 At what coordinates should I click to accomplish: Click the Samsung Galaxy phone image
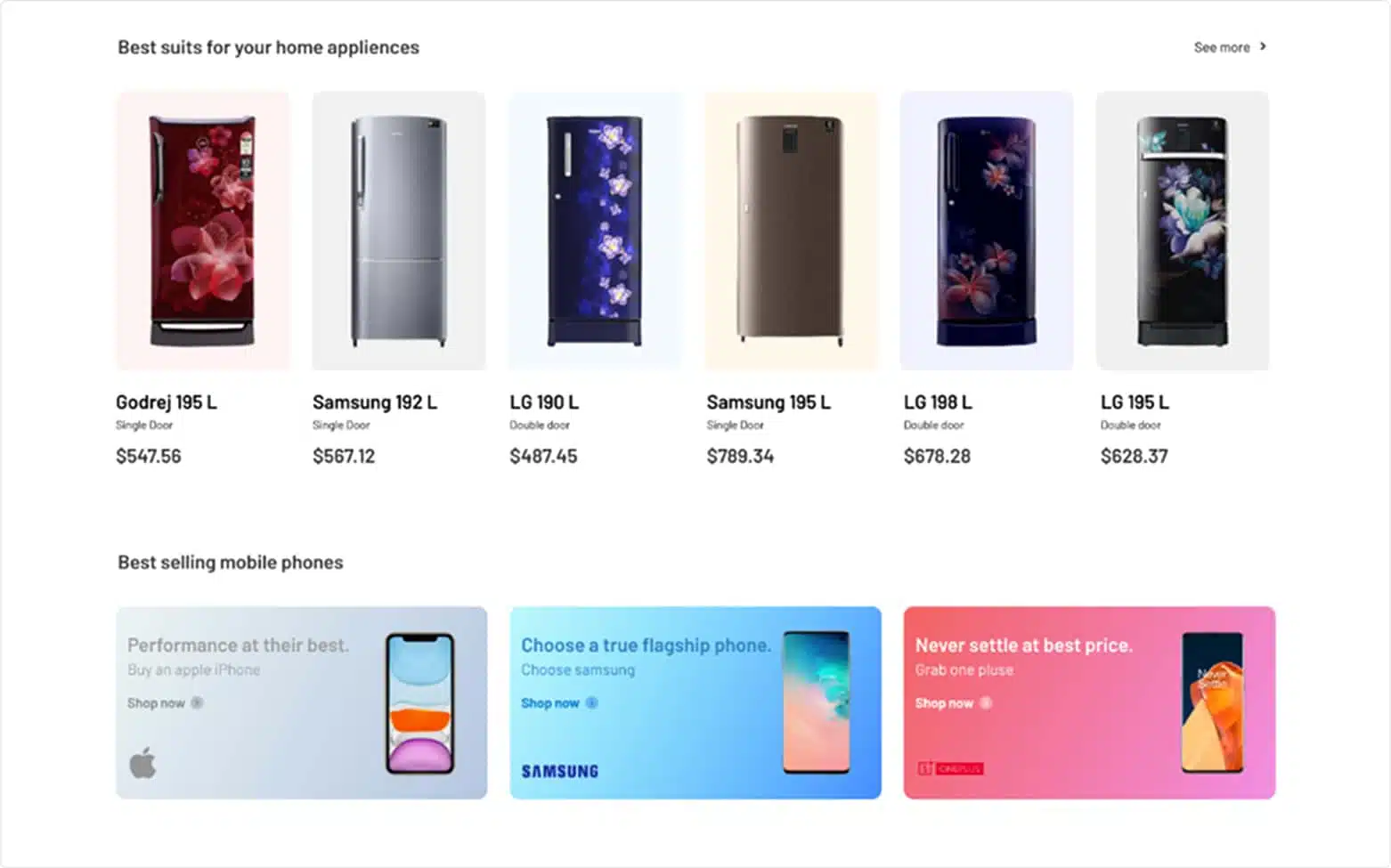(x=816, y=702)
